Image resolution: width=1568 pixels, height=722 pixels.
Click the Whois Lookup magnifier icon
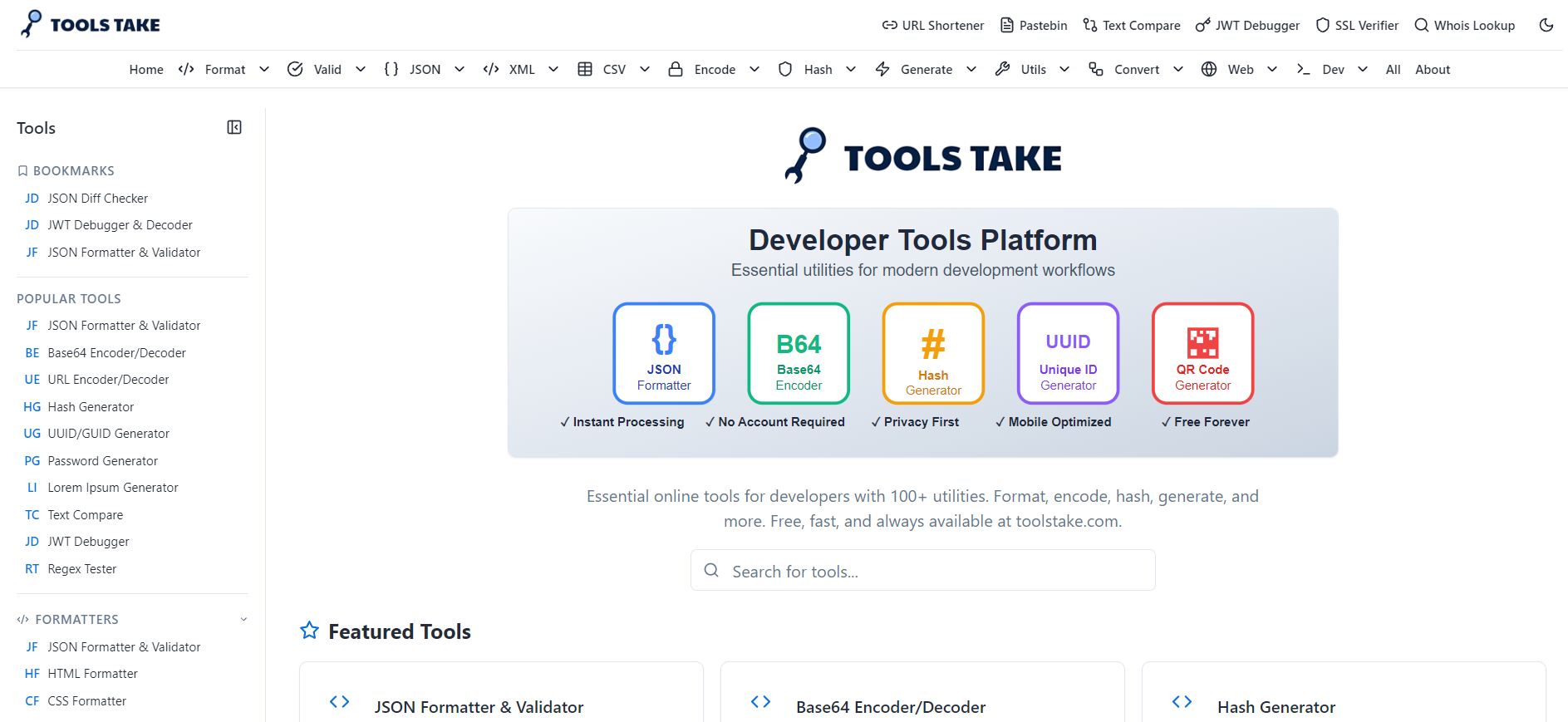point(1422,25)
